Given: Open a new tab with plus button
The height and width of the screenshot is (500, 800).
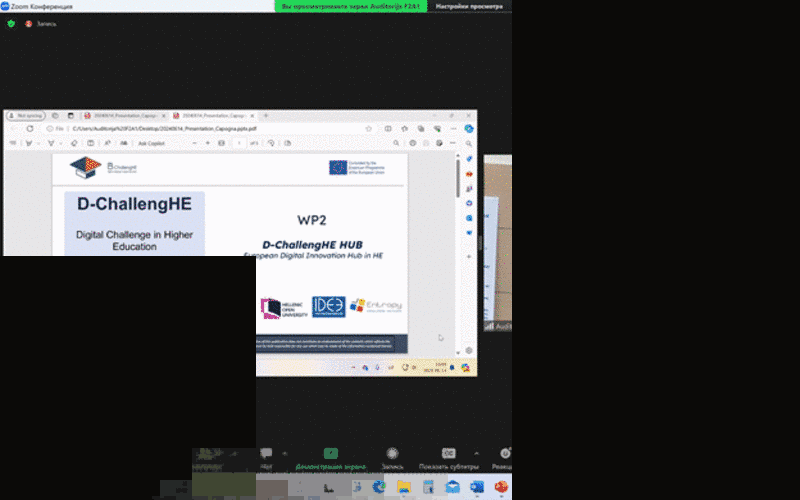Looking at the screenshot, I should (x=266, y=116).
